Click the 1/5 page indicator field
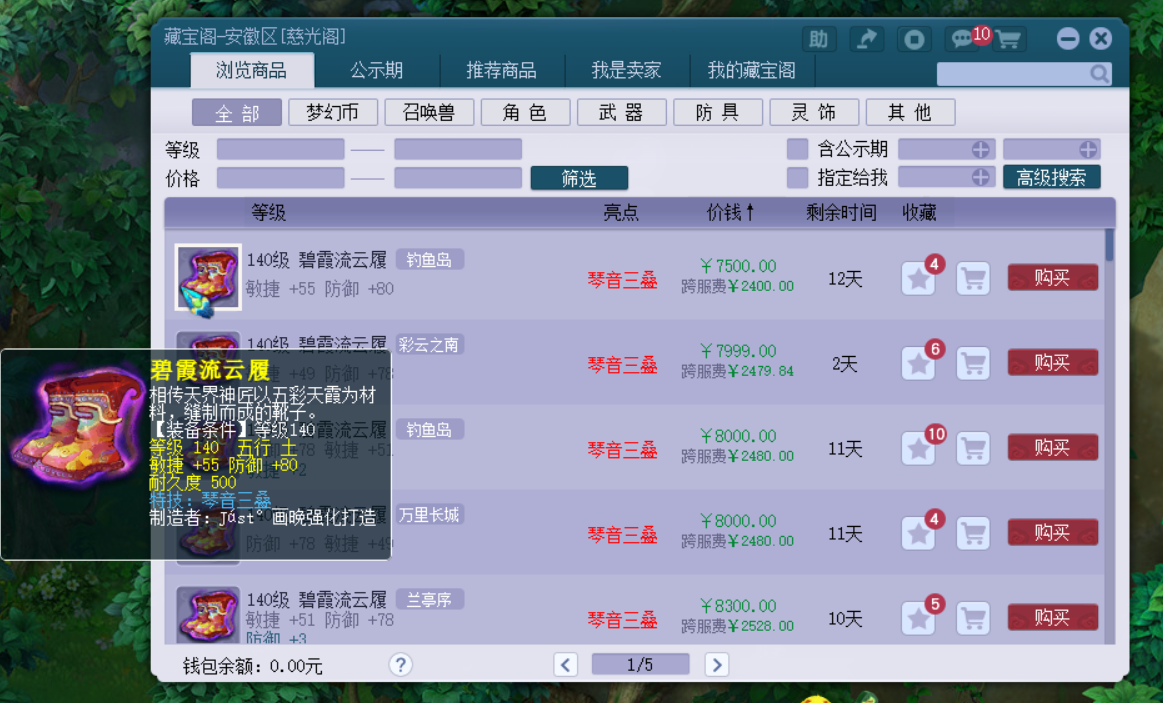This screenshot has width=1163, height=703. coord(640,664)
